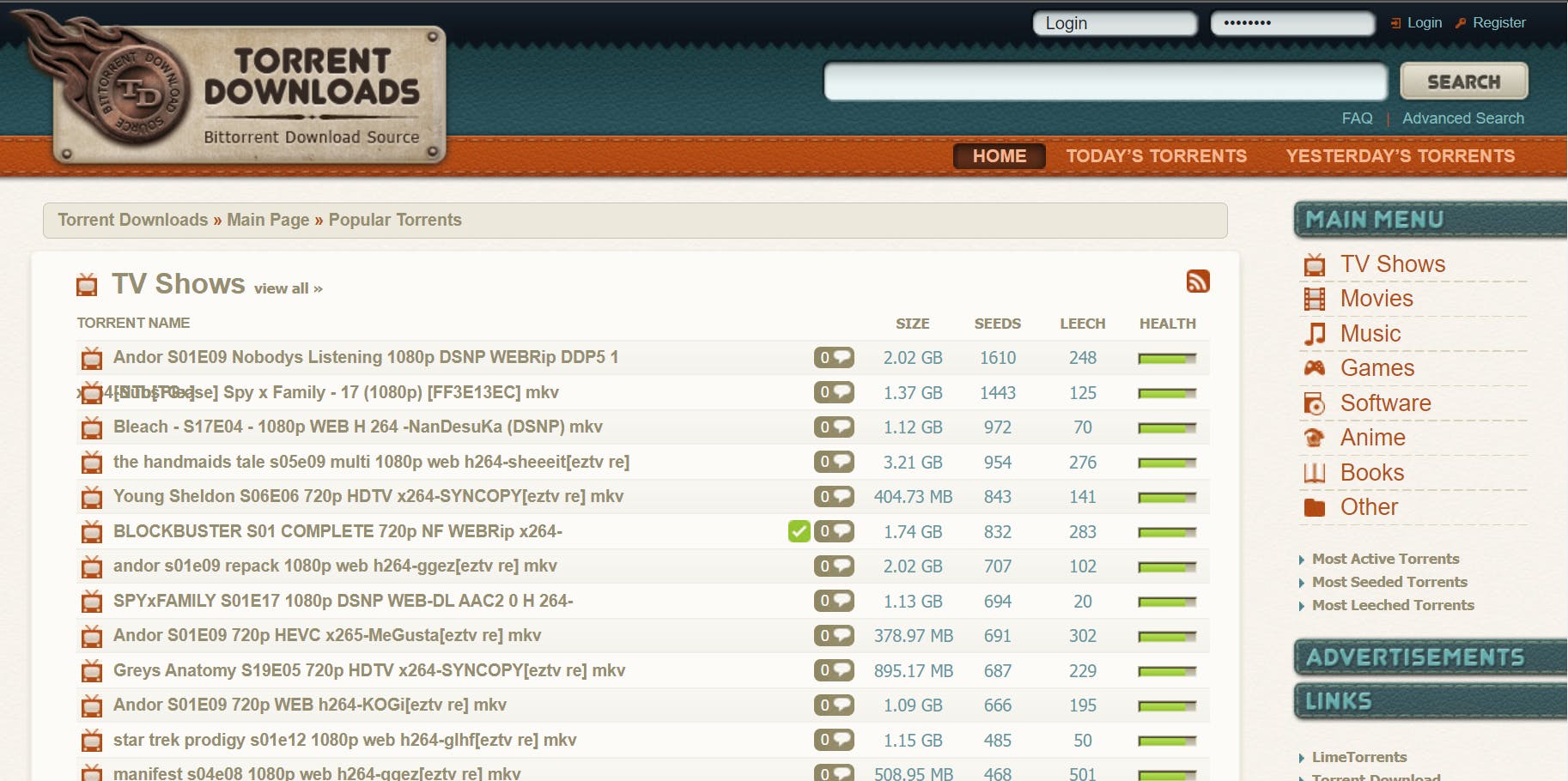Click the SEARCH button
Screen dimensions: 1568x781
(x=1464, y=82)
